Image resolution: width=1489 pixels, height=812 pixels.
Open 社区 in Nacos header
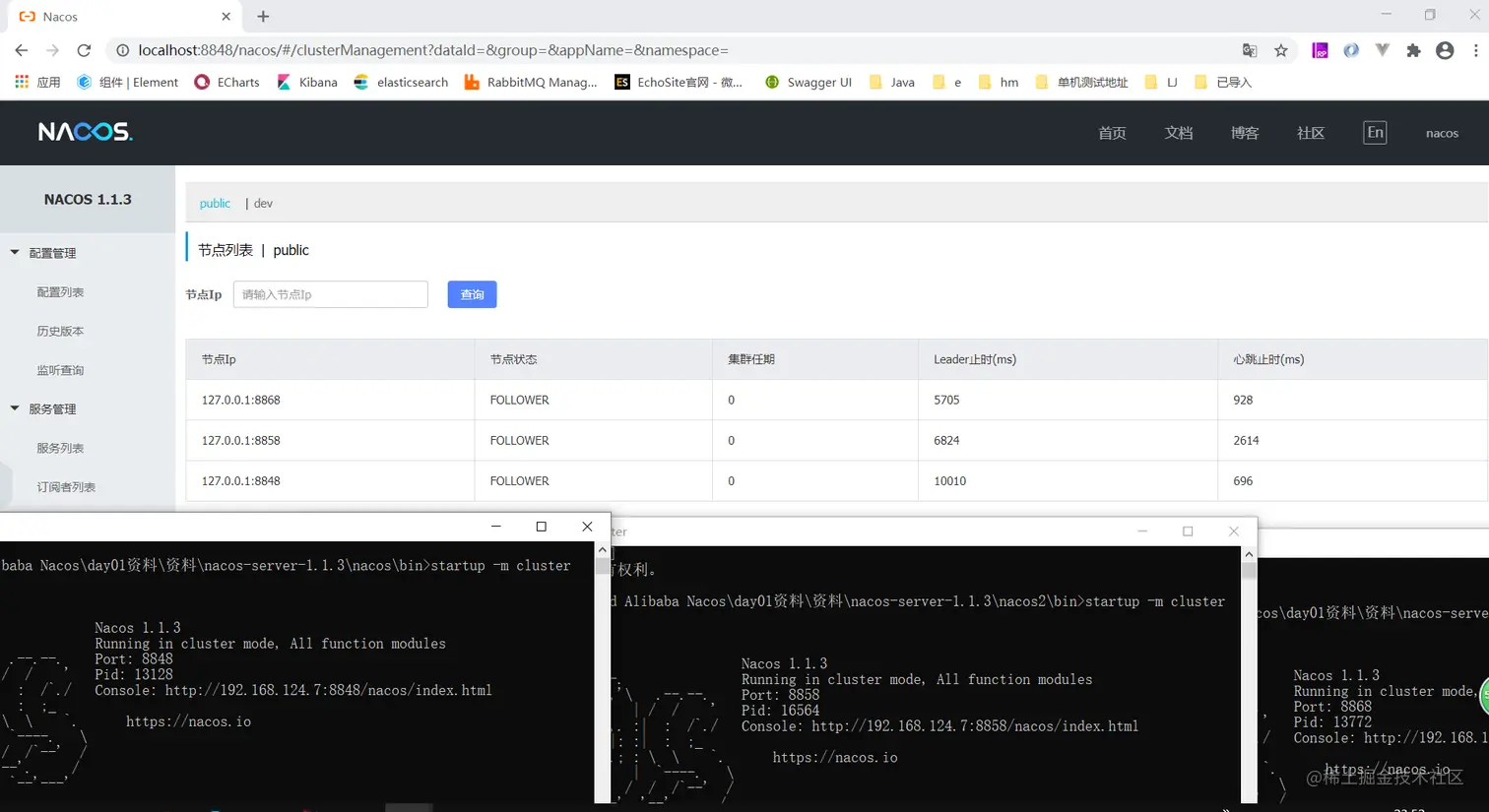coord(1311,133)
